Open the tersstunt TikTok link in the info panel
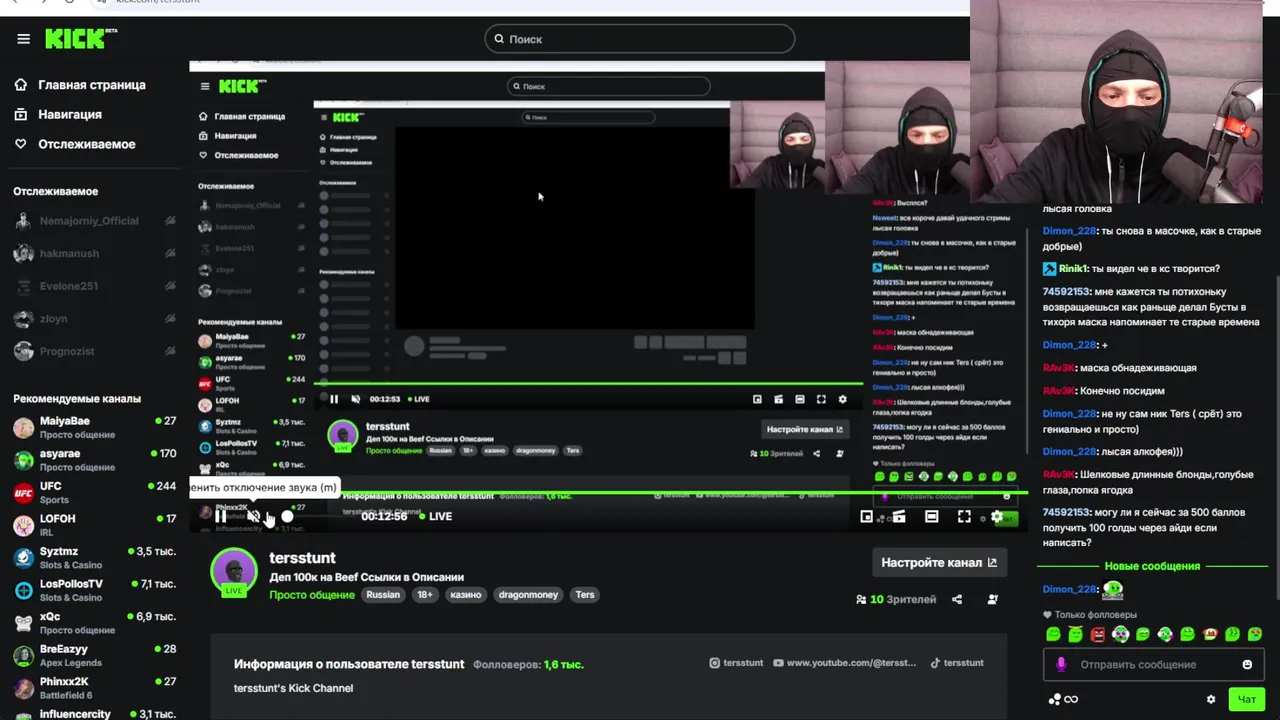The image size is (1280, 720). point(957,663)
